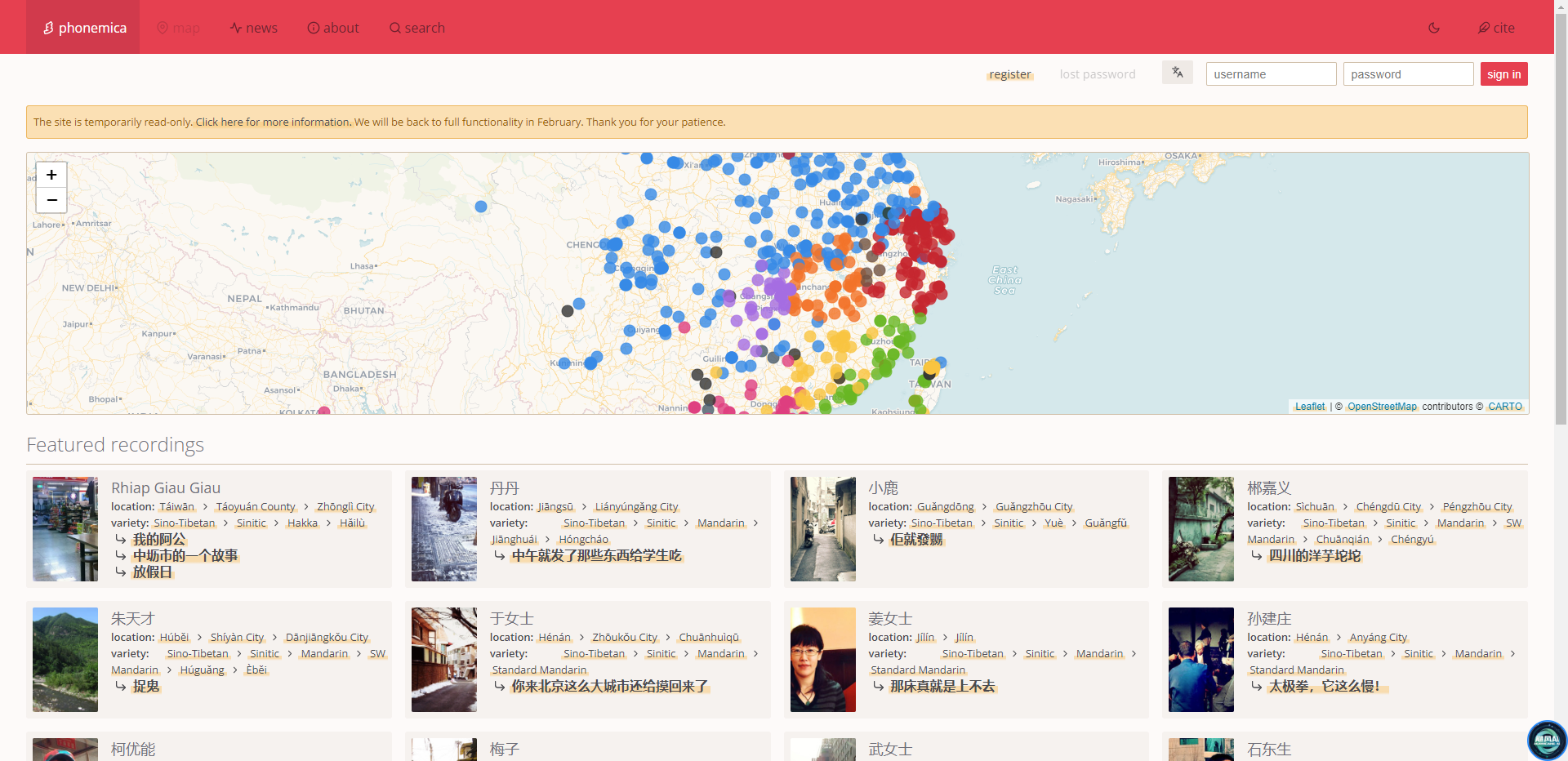This screenshot has height=761, width=1568.
Task: Open the phonemica home logo
Action: coord(84,28)
